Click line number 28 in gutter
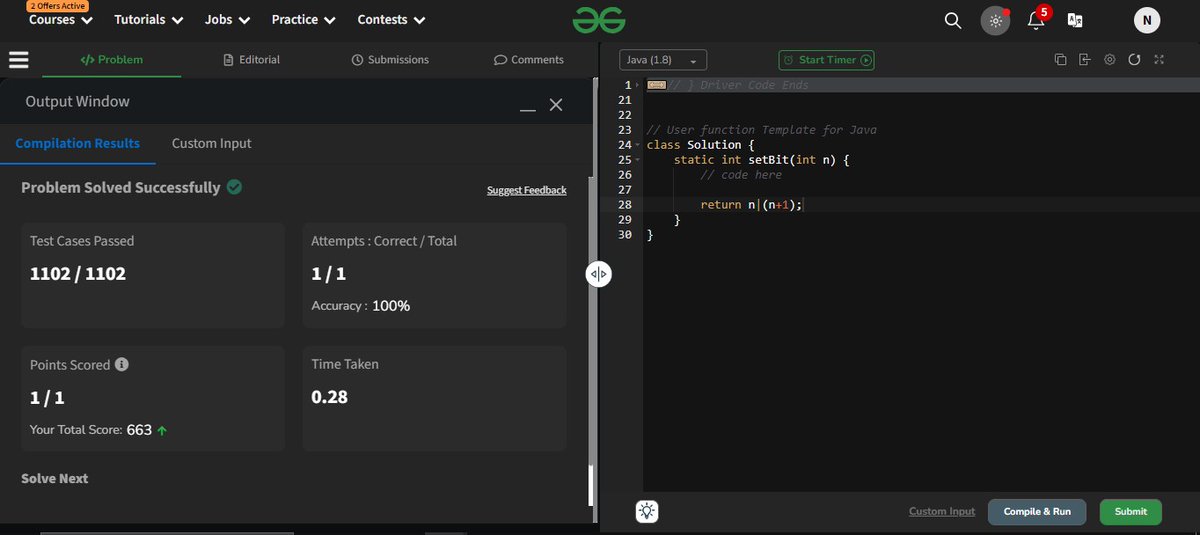The image size is (1200, 535). pos(625,204)
